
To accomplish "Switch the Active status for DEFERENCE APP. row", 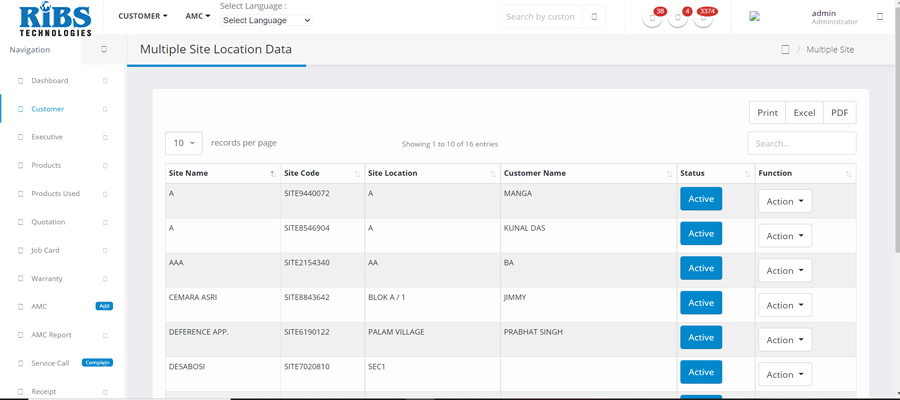I will pyautogui.click(x=701, y=337).
